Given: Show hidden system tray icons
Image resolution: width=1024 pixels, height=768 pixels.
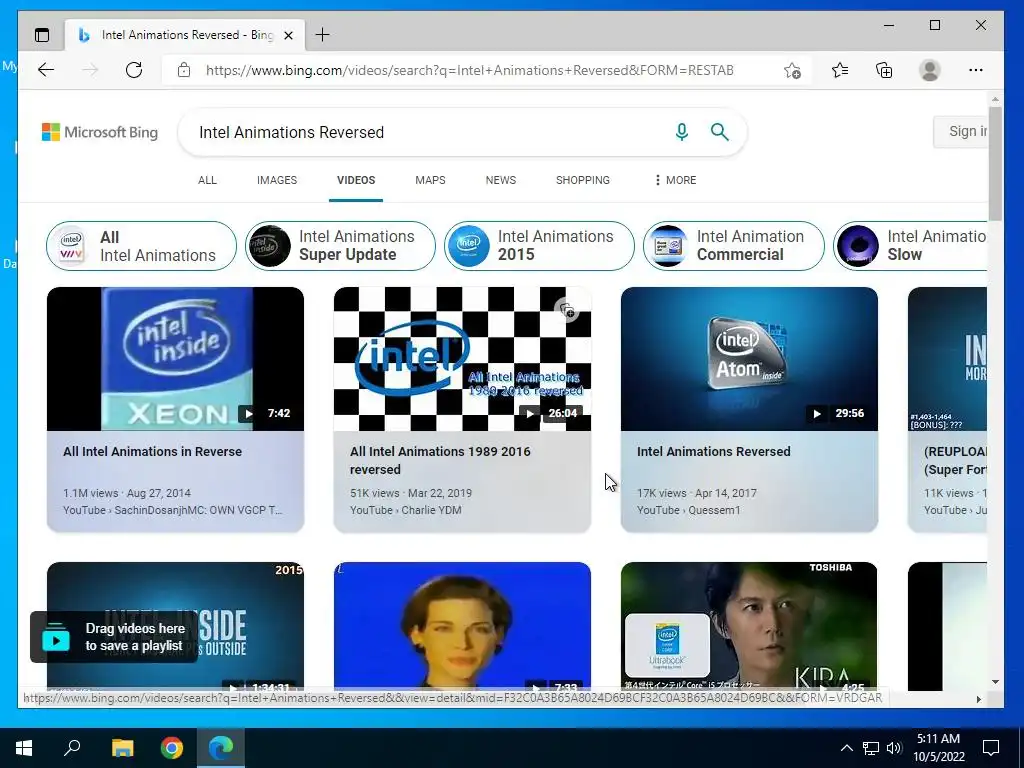Looking at the screenshot, I should click(846, 748).
